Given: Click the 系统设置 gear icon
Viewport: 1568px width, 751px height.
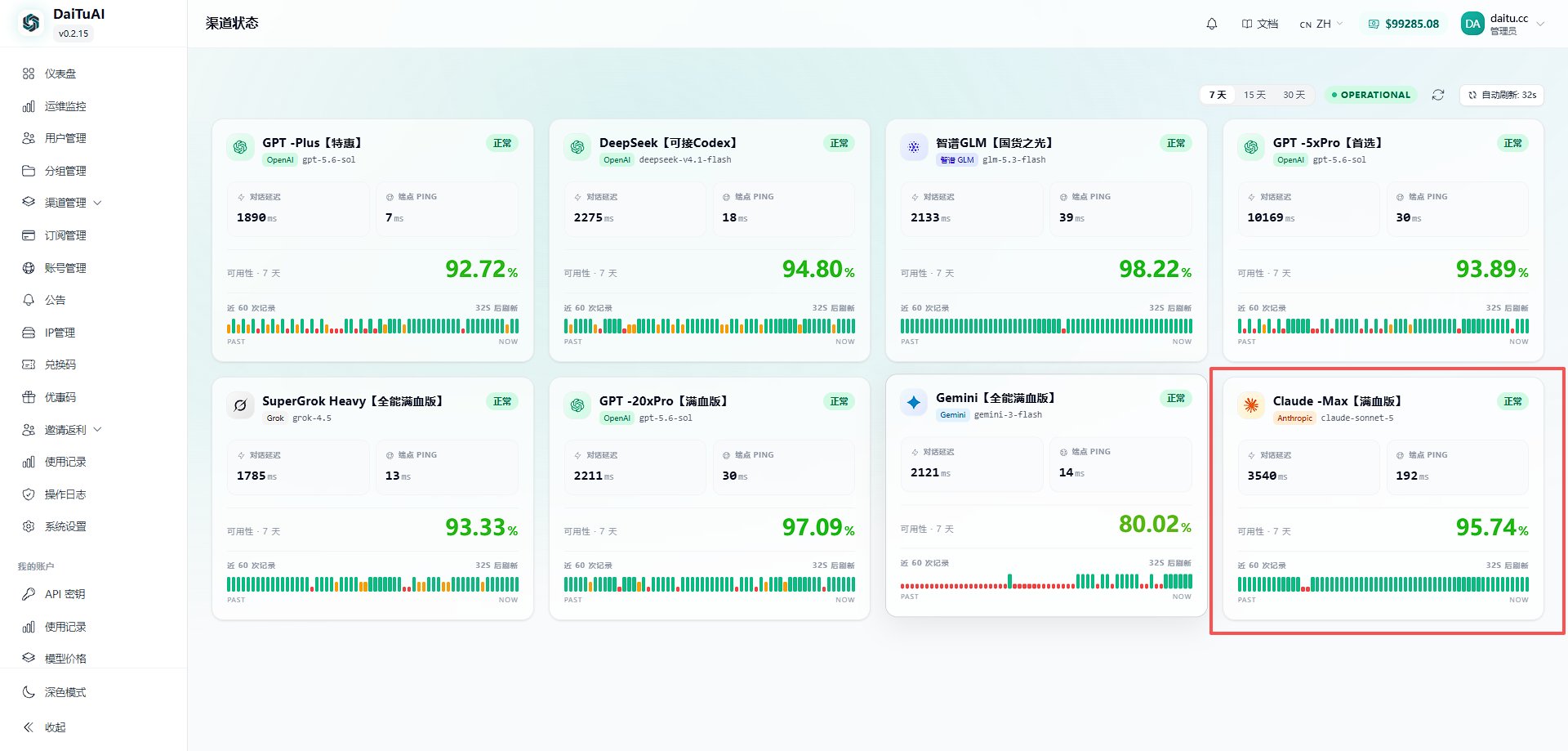Looking at the screenshot, I should (x=29, y=526).
